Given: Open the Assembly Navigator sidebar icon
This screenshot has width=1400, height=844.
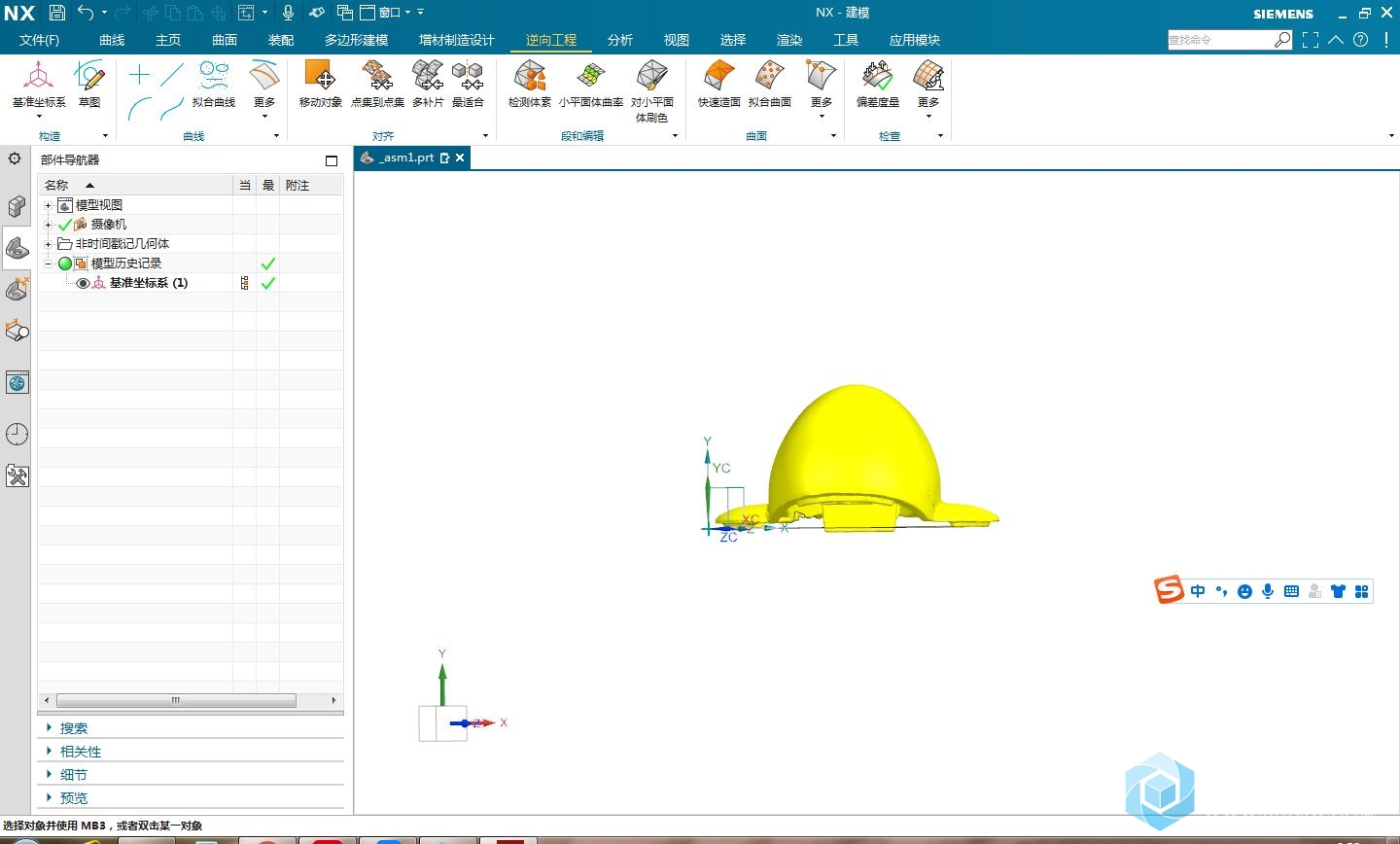Looking at the screenshot, I should pos(17,206).
